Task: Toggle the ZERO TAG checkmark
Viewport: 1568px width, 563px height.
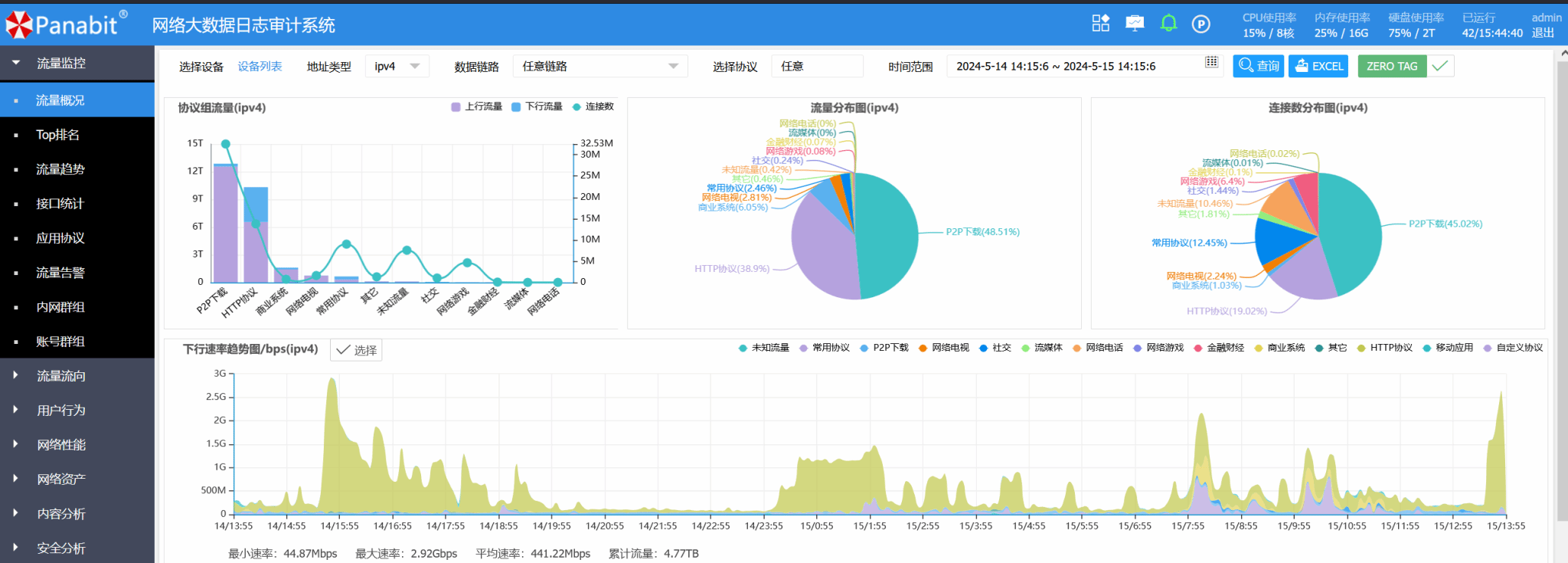Action: coord(1439,66)
